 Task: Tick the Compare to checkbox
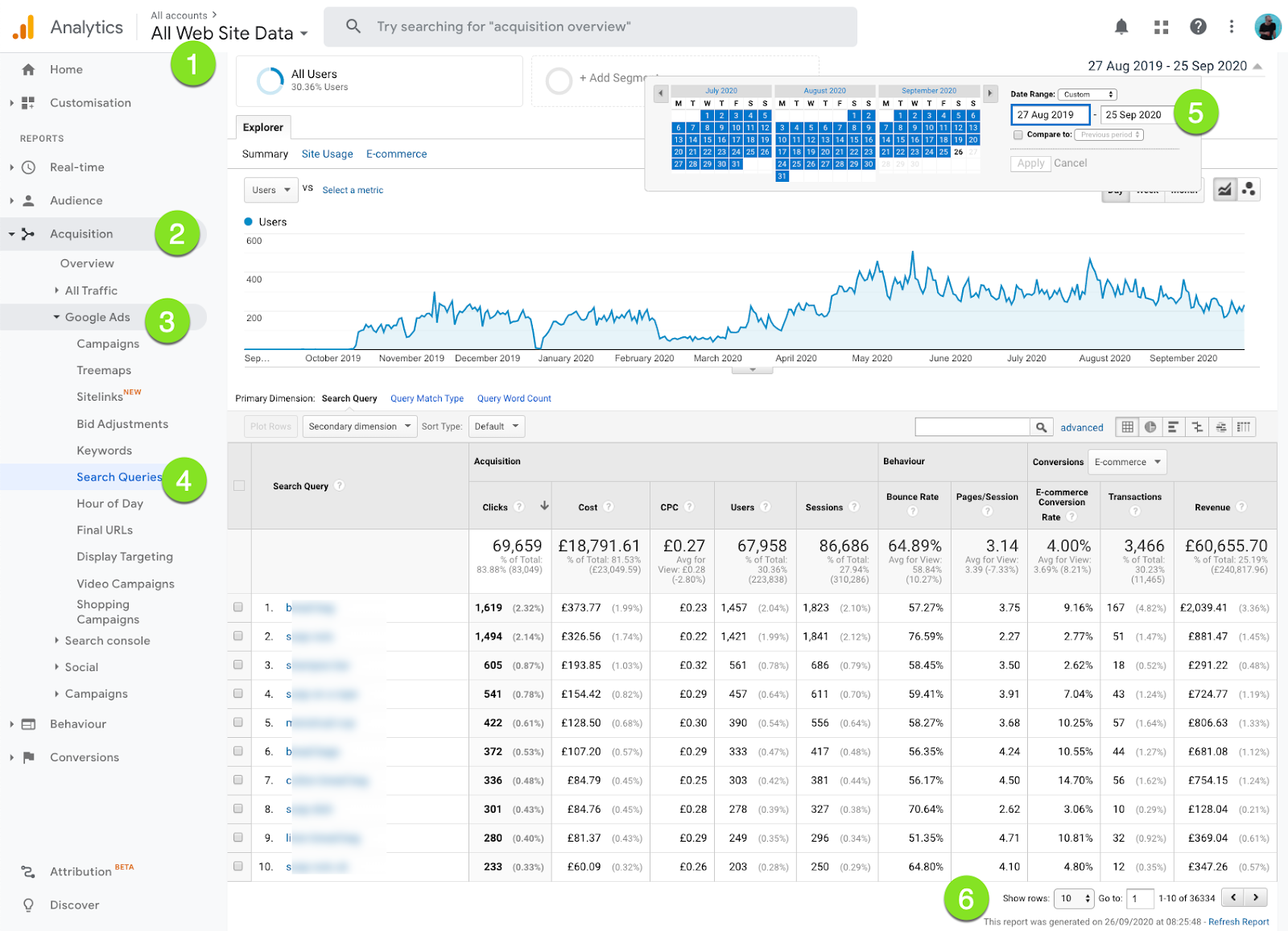1018,135
